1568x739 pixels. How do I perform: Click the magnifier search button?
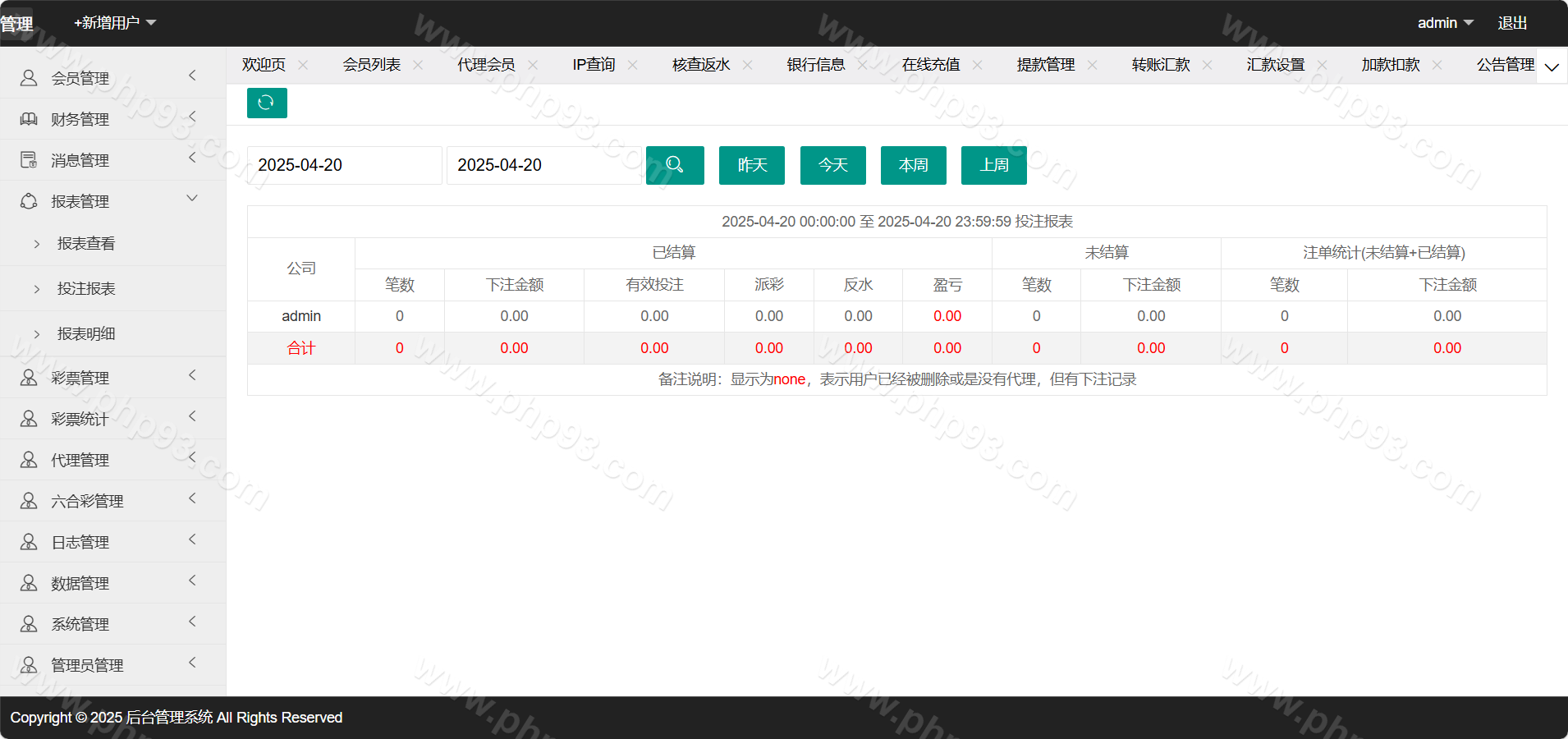675,165
